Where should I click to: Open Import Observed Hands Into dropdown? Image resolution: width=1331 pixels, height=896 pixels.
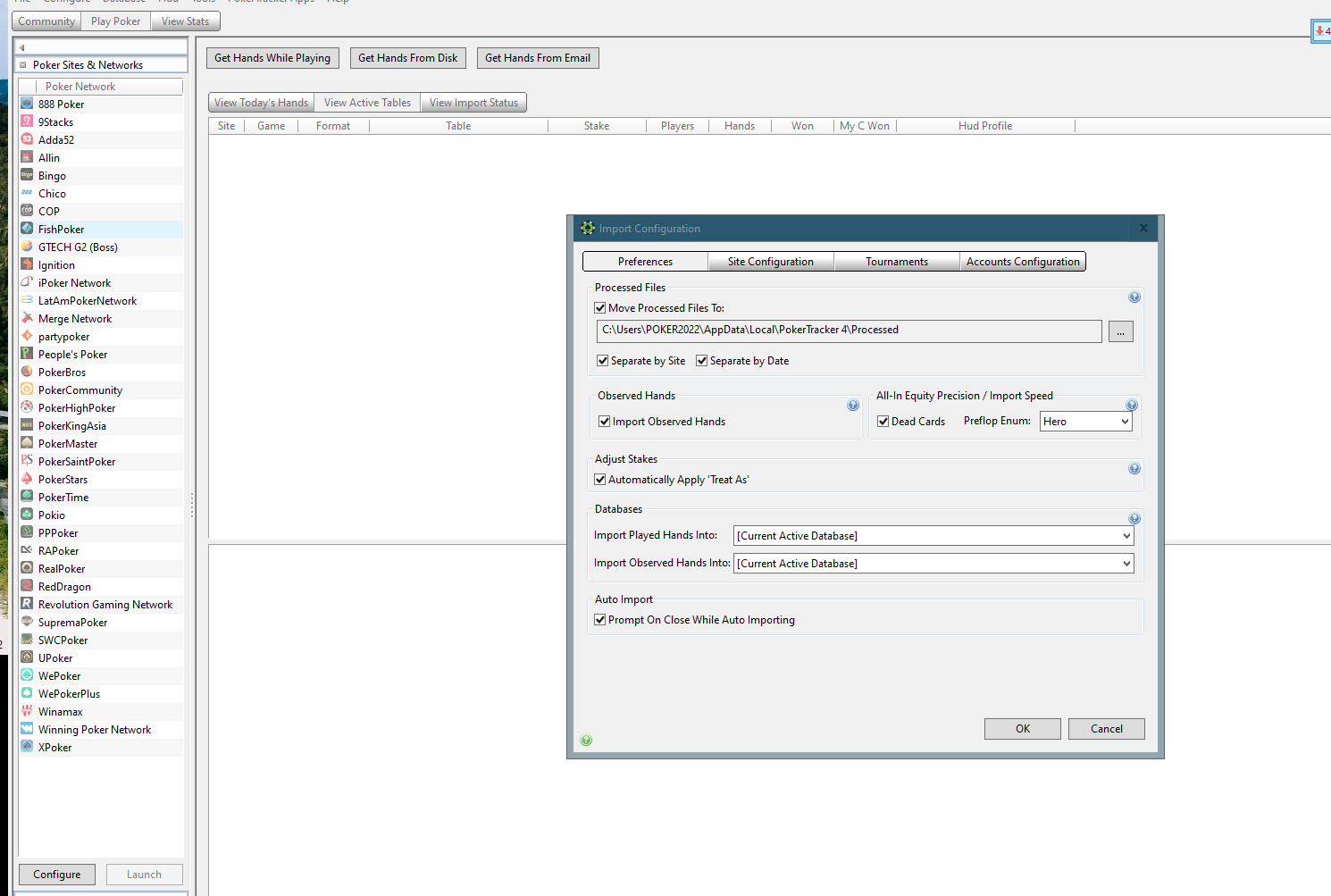[933, 564]
